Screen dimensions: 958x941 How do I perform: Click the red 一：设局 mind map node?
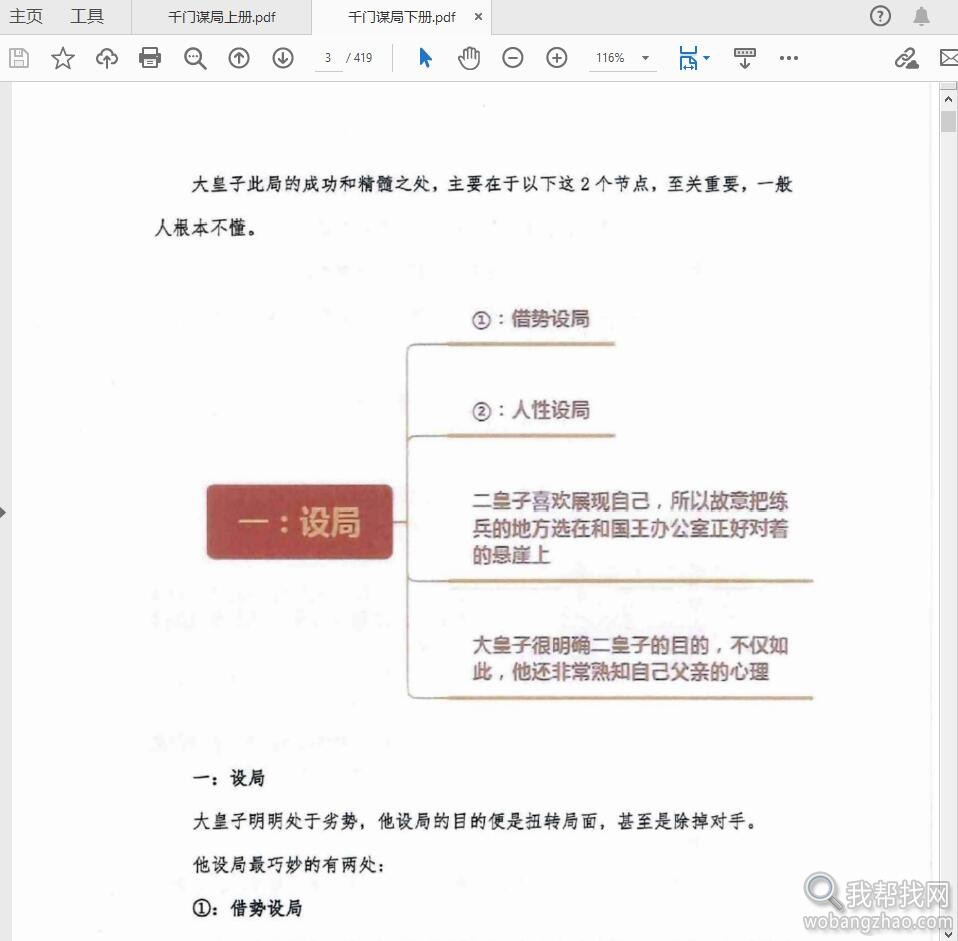[299, 521]
